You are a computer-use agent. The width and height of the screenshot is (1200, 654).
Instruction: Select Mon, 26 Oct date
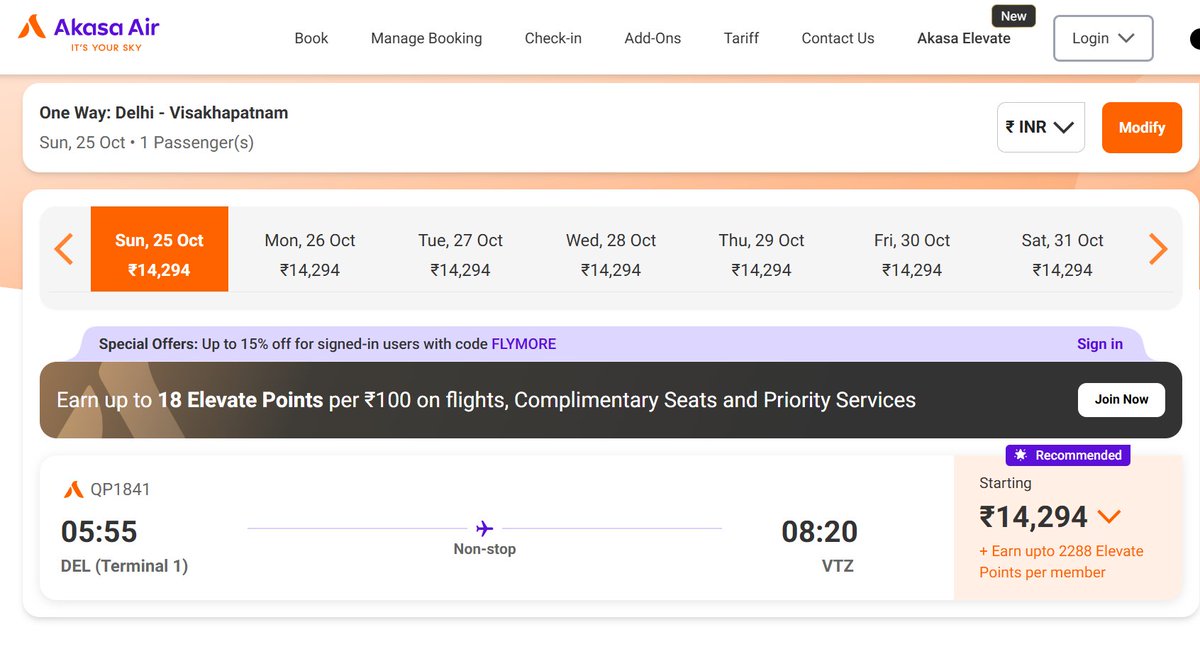click(x=310, y=254)
